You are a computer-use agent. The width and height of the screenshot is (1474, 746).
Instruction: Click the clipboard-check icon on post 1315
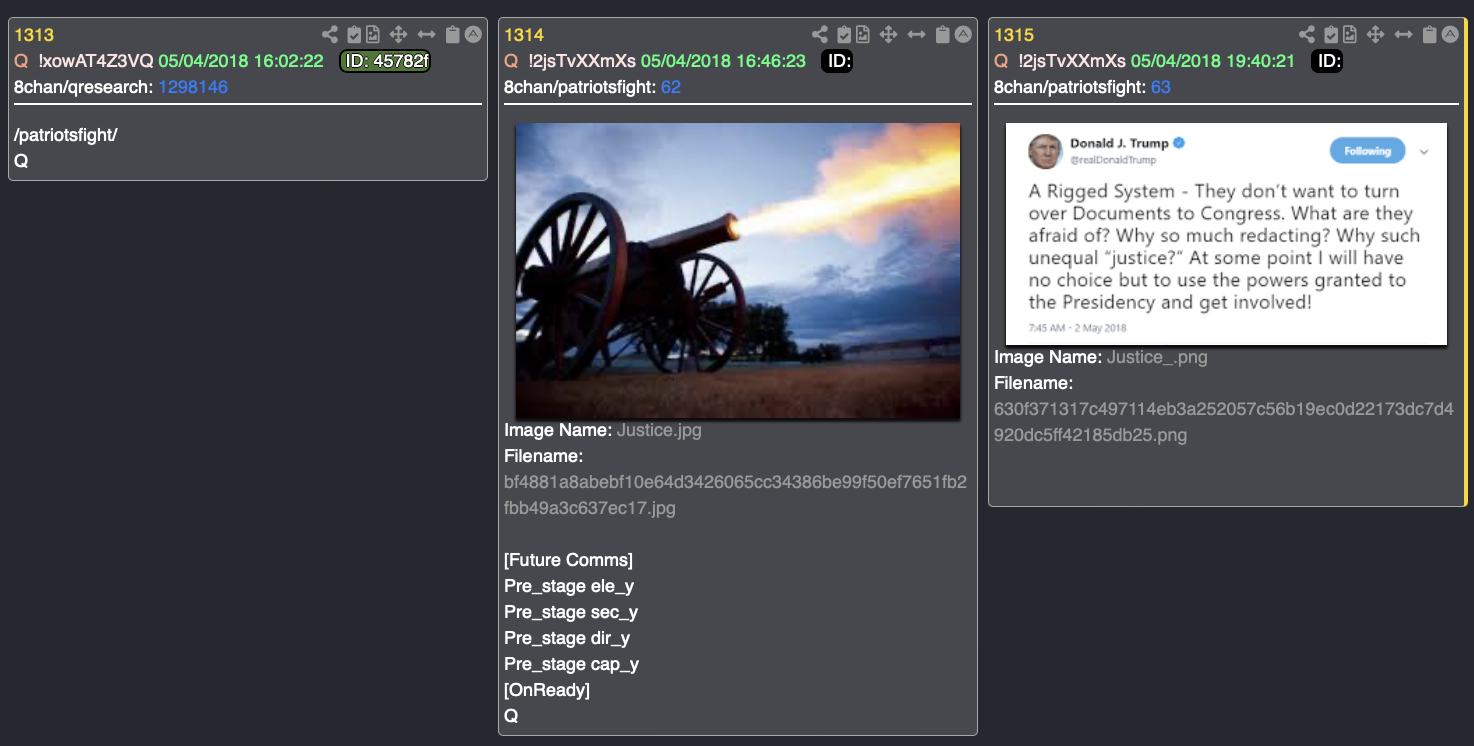[x=1331, y=35]
